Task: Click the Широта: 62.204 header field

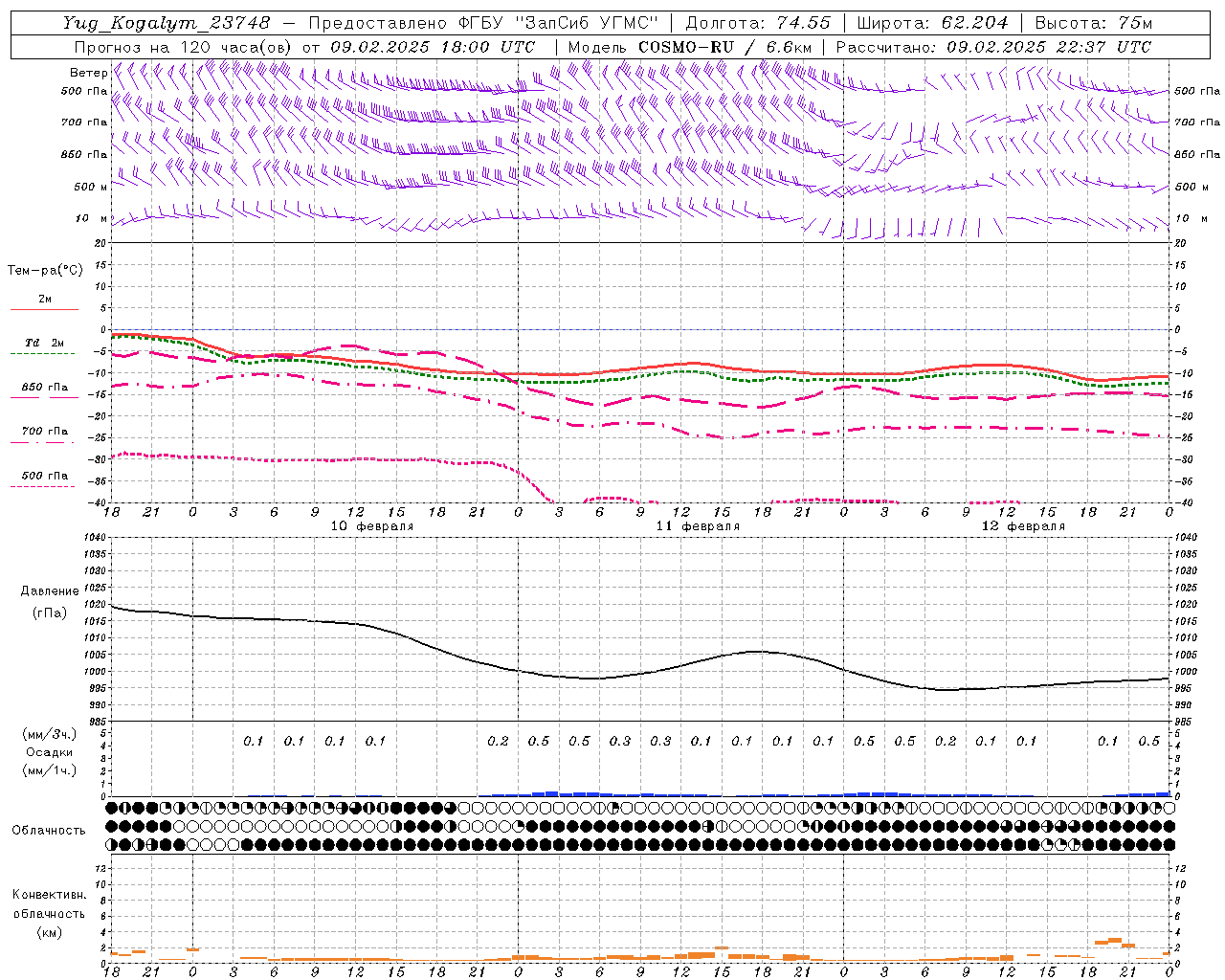Action: pyautogui.click(x=932, y=22)
